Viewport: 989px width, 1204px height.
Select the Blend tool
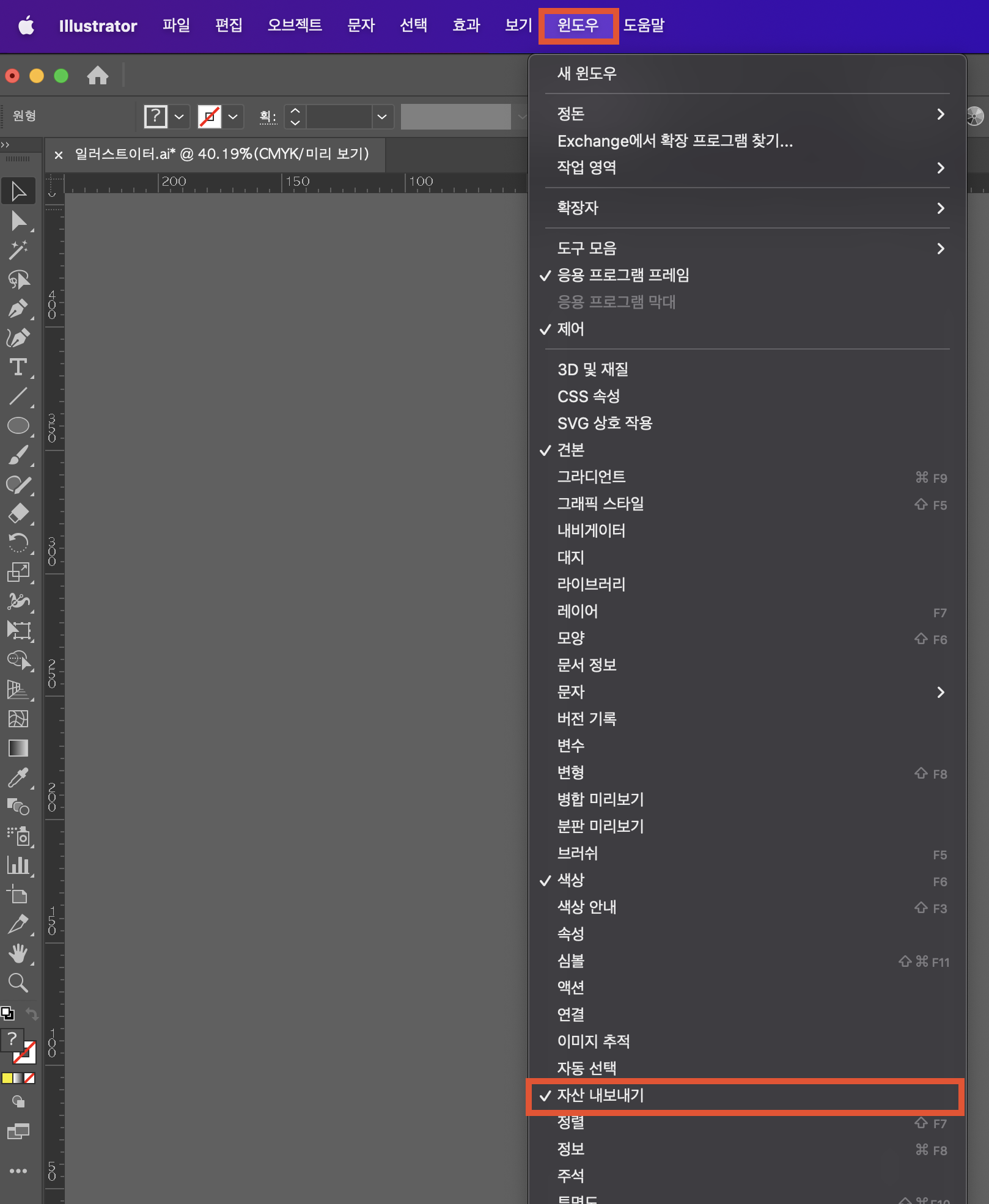click(x=18, y=807)
